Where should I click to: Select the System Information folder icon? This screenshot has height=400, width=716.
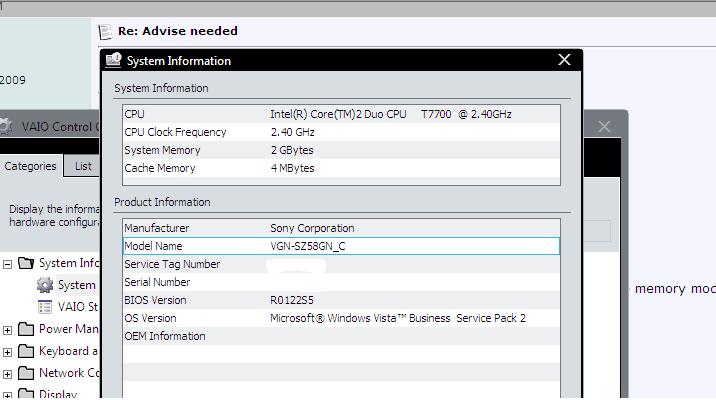(x=26, y=263)
